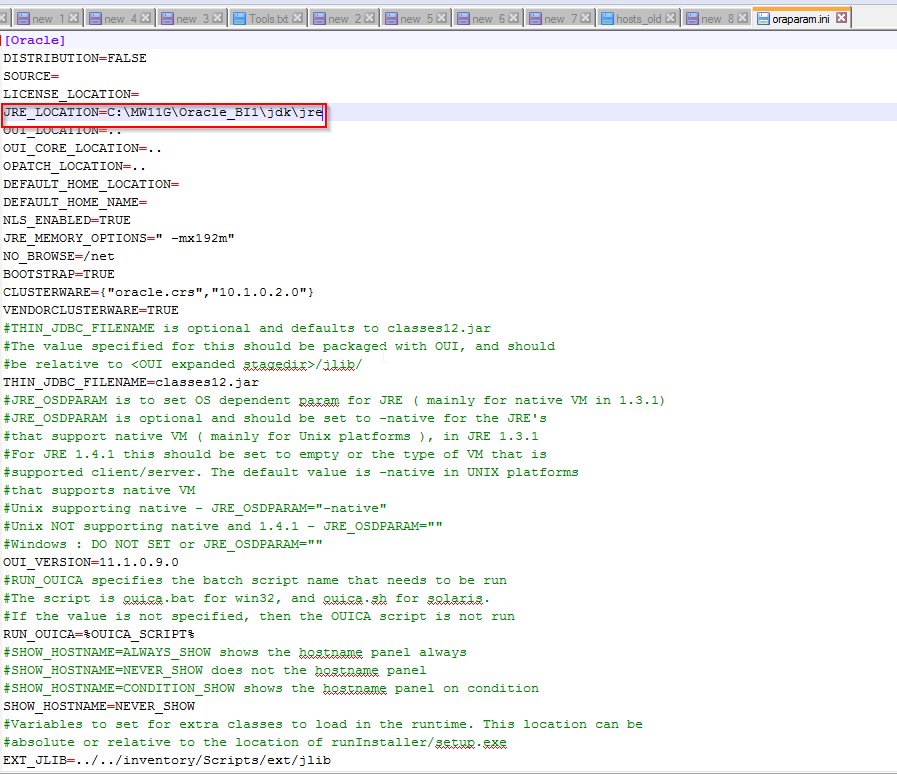This screenshot has height=774, width=897.
Task: Click the '#SHOW_HOSTNAME=CONDITION_SHOW' comment line
Action: click(x=271, y=688)
